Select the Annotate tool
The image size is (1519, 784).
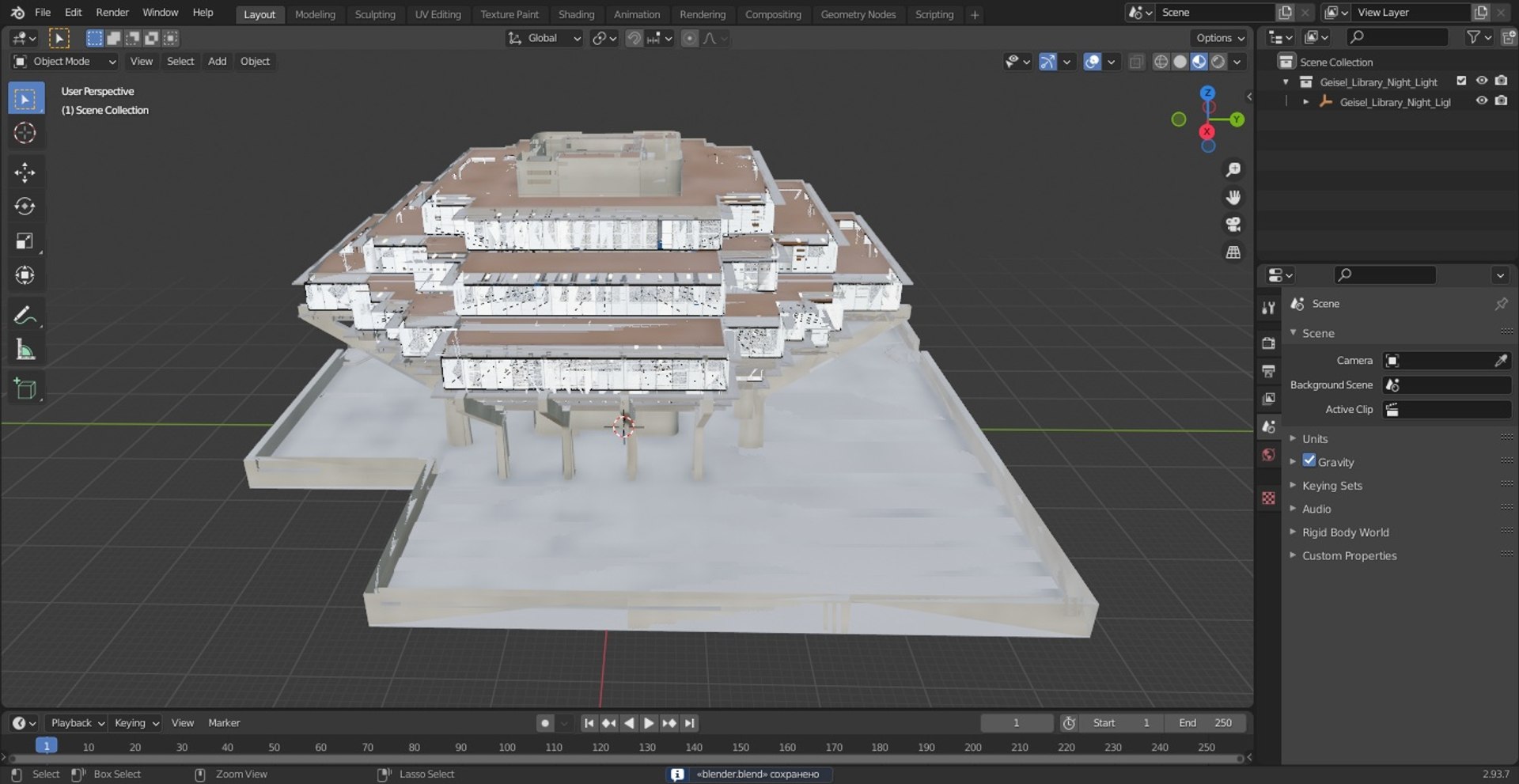point(25,316)
